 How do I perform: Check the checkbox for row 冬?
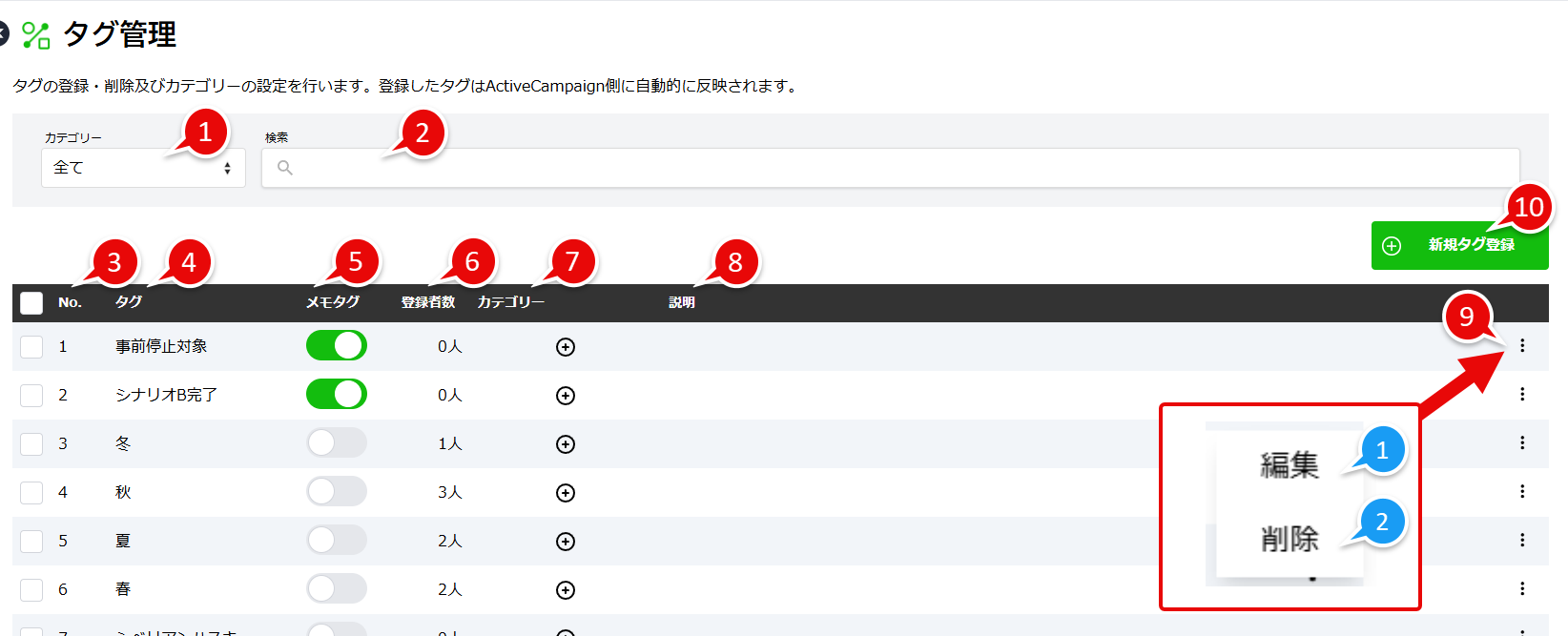pyautogui.click(x=31, y=443)
